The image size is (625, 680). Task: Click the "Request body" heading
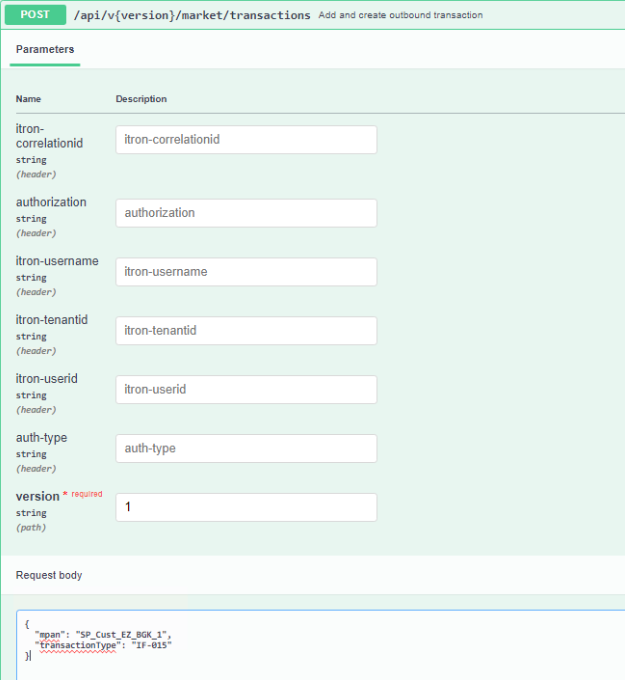pos(49,575)
